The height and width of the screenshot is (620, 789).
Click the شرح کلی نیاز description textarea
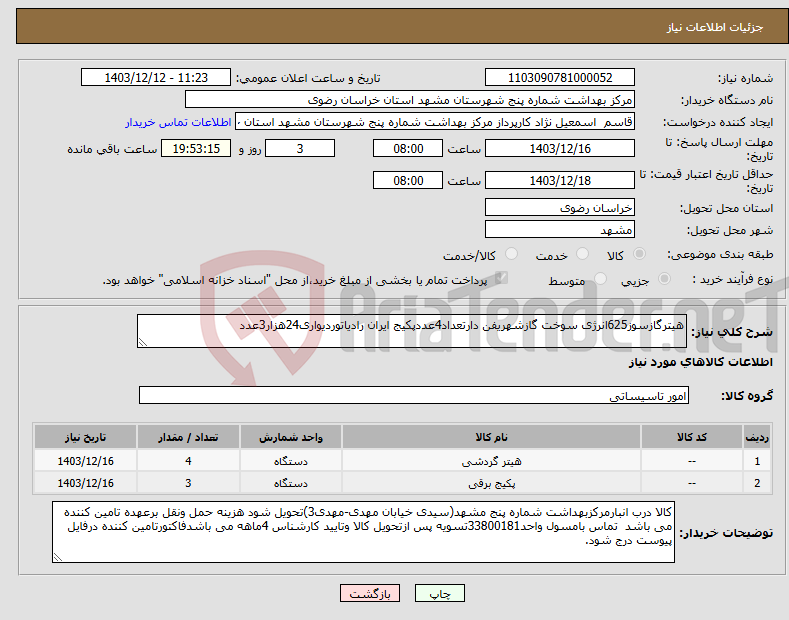coord(412,331)
